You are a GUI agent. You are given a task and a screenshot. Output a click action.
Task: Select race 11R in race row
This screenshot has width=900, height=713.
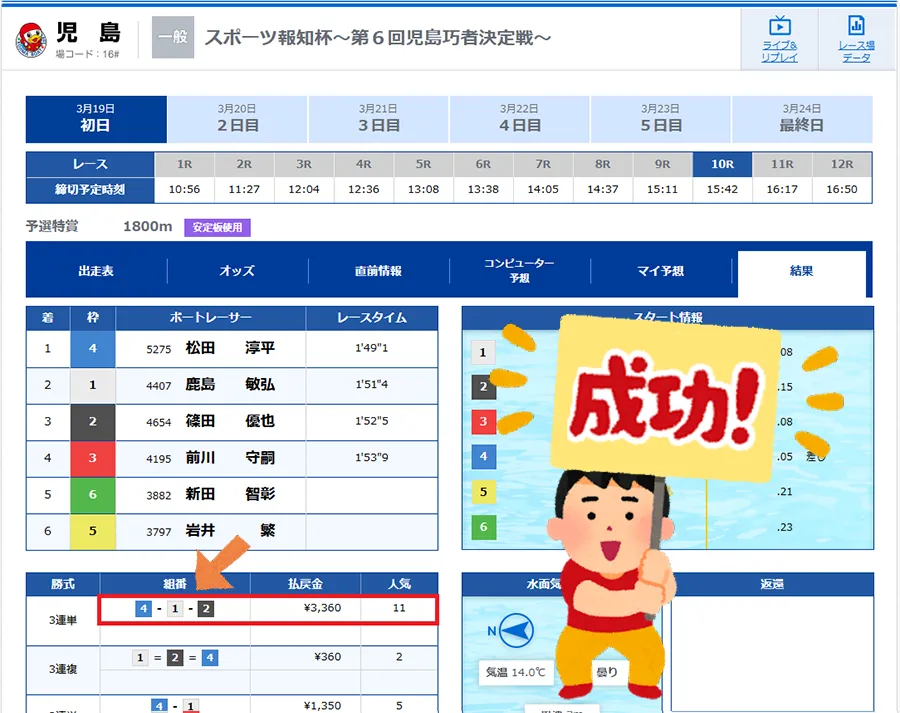782,164
